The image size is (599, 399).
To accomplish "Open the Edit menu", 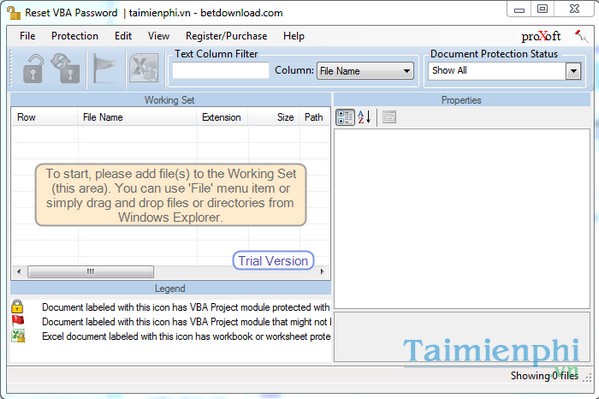I will click(123, 36).
